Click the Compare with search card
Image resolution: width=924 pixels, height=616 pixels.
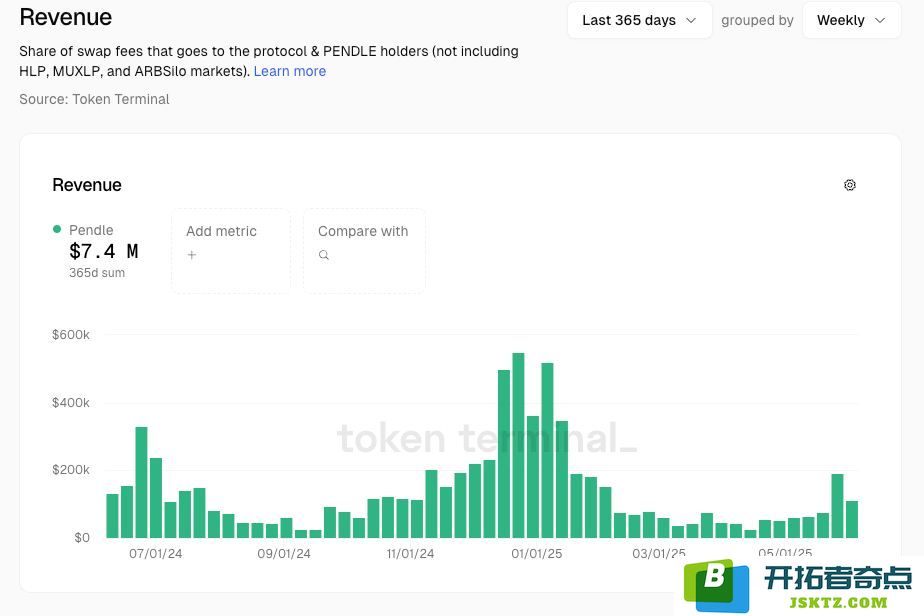(x=364, y=251)
